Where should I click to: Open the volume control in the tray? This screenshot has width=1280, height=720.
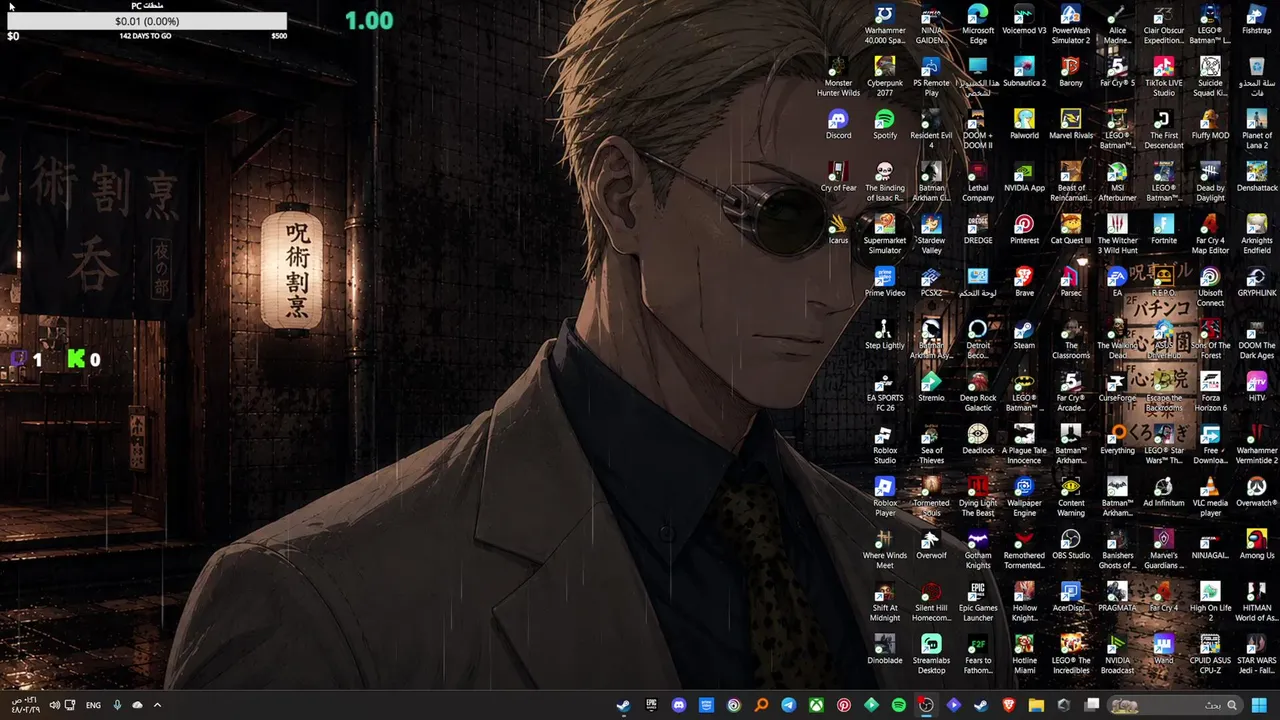click(x=54, y=705)
